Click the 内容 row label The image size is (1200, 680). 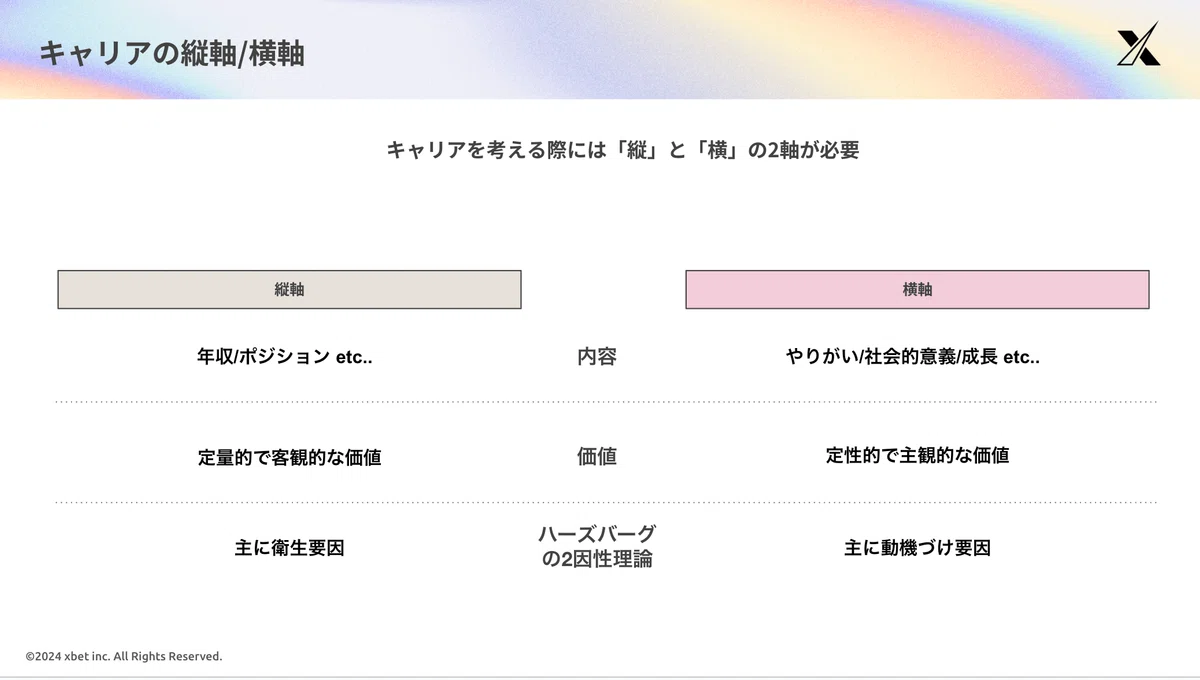pyautogui.click(x=597, y=356)
